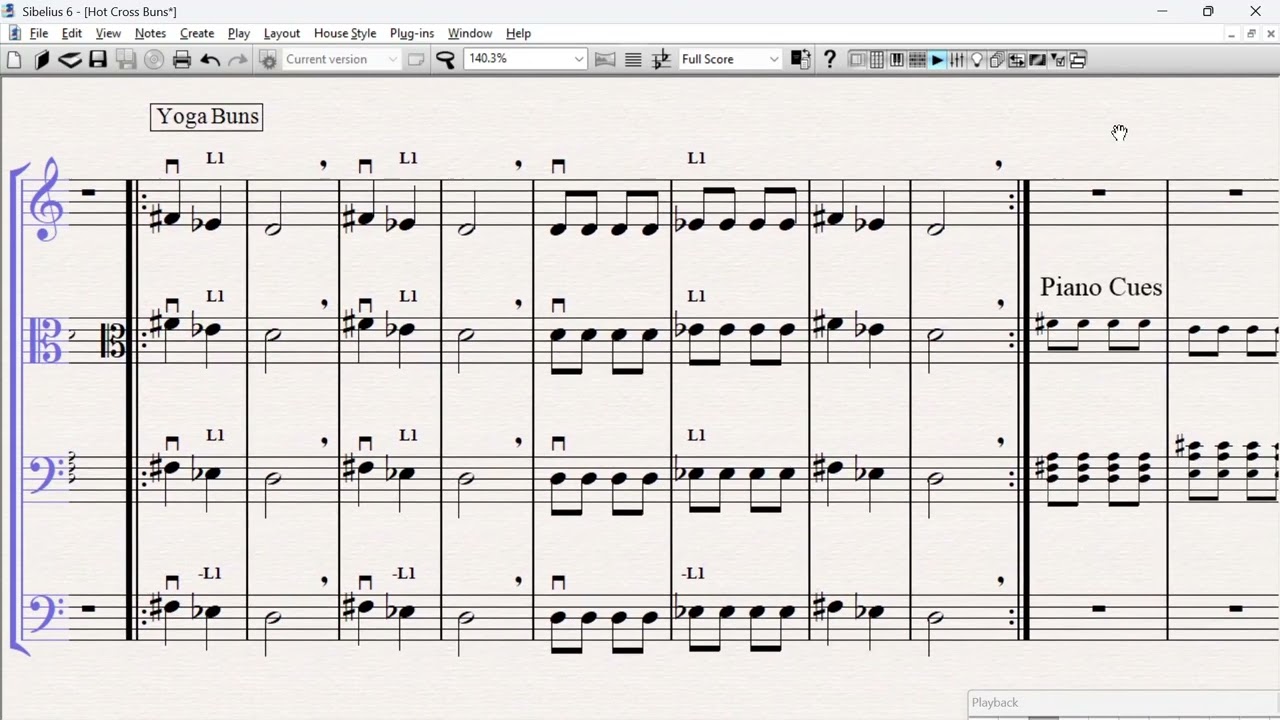Select the alto clef on second staff

point(47,341)
